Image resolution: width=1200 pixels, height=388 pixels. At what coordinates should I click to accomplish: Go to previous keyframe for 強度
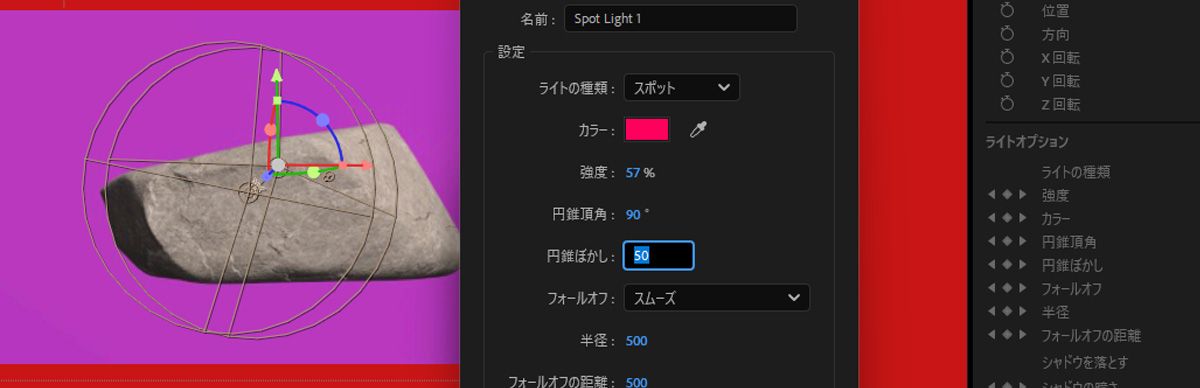pos(991,195)
